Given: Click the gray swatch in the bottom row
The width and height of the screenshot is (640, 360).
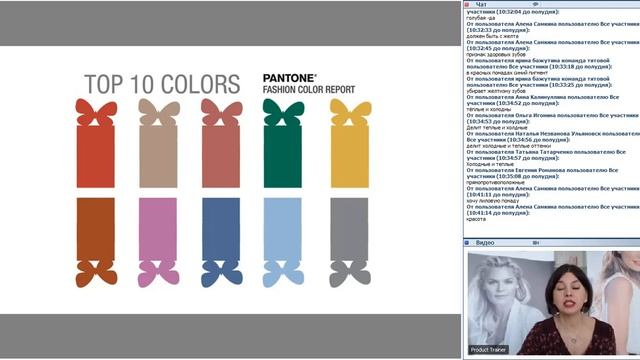Looking at the screenshot, I should [x=349, y=229].
